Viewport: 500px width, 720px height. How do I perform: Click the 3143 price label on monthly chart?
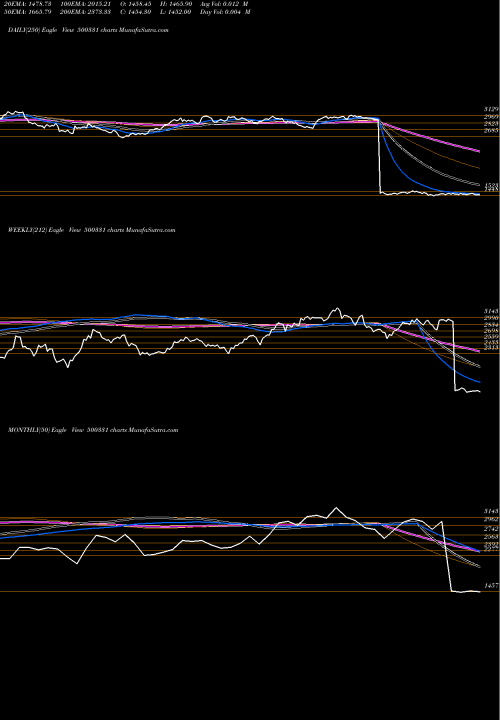click(x=491, y=511)
